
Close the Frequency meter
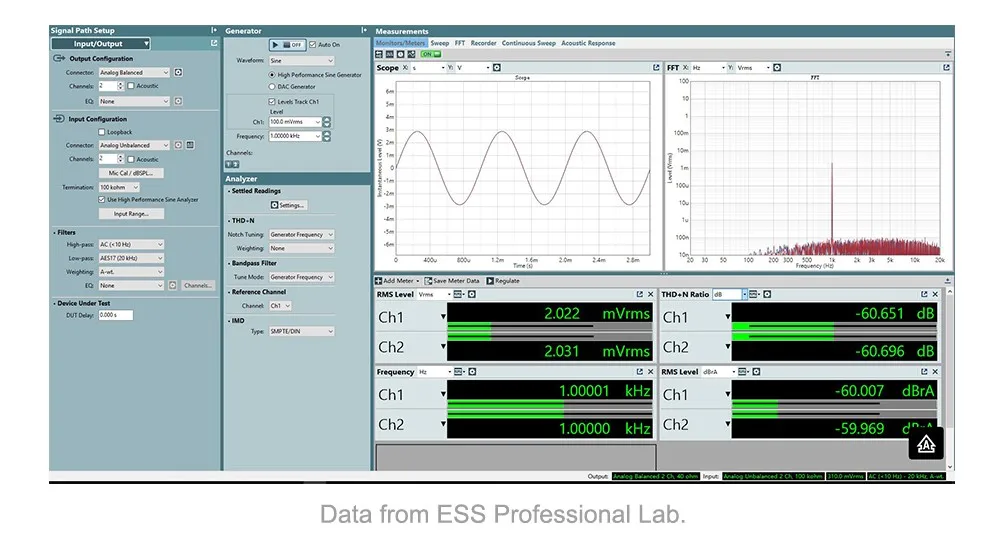pyautogui.click(x=650, y=372)
